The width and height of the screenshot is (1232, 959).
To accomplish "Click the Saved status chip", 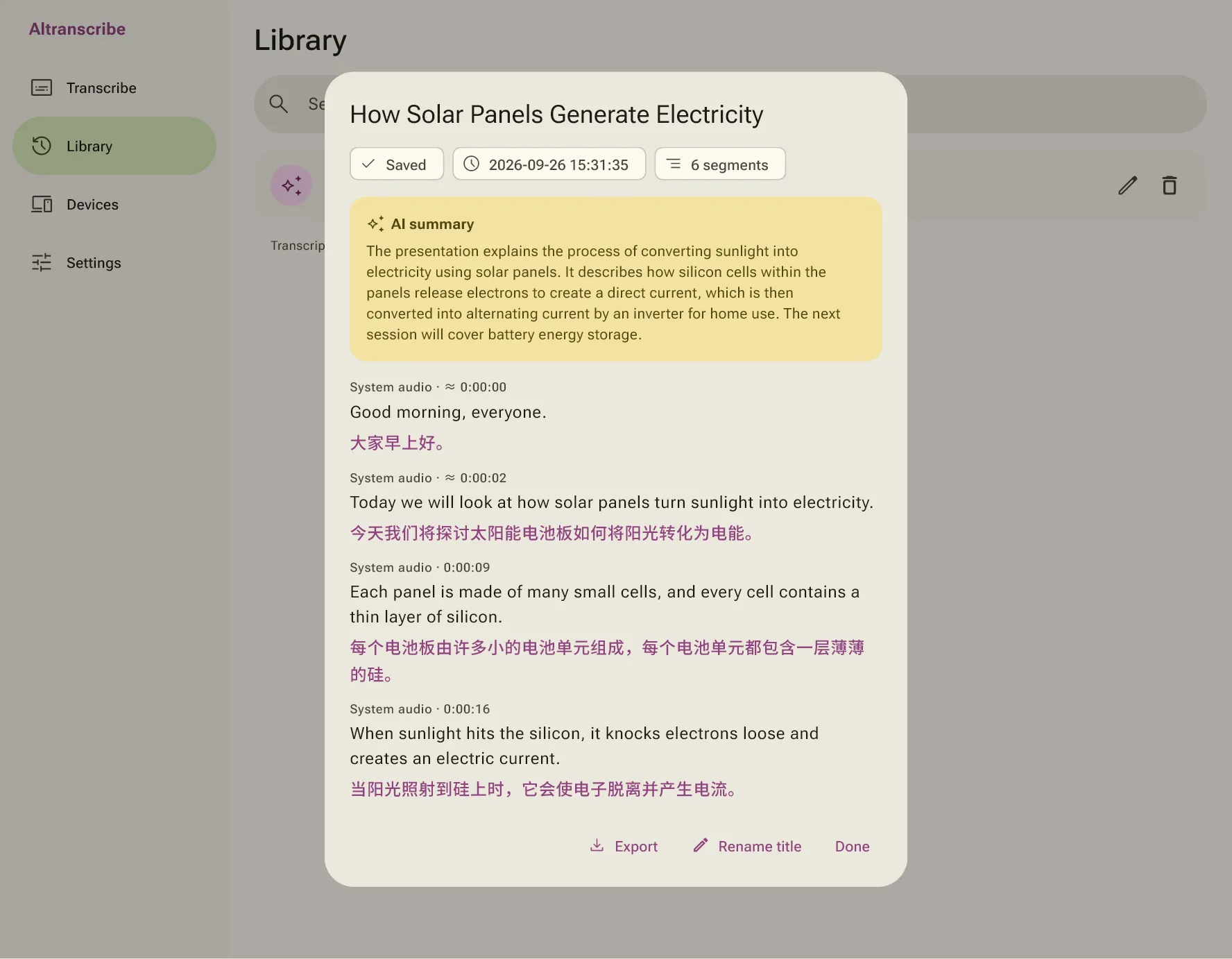I will (397, 164).
